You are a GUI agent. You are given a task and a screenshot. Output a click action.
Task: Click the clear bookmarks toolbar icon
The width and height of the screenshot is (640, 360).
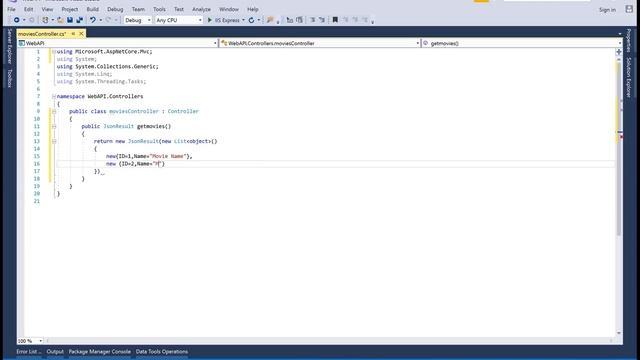365,20
